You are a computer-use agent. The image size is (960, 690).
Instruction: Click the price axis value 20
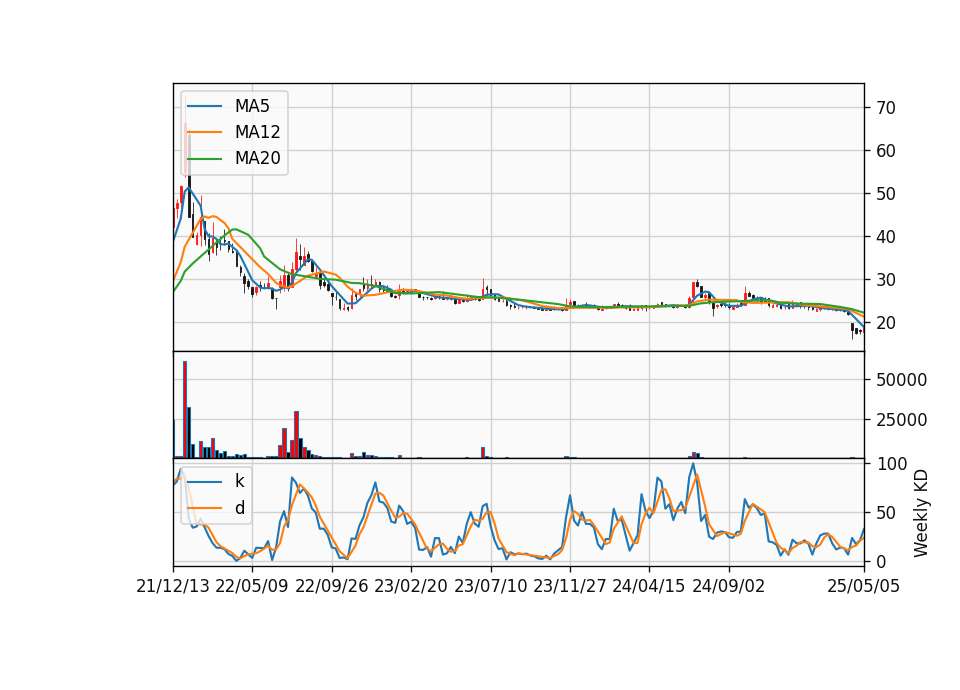(885, 323)
